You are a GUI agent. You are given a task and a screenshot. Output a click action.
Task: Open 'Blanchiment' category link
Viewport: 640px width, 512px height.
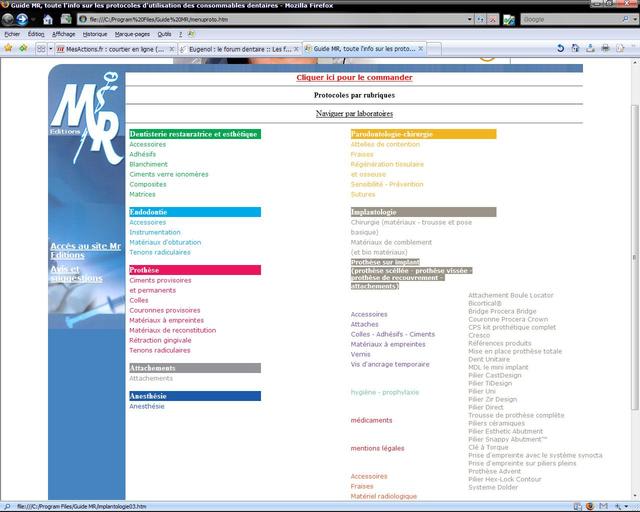click(x=149, y=164)
